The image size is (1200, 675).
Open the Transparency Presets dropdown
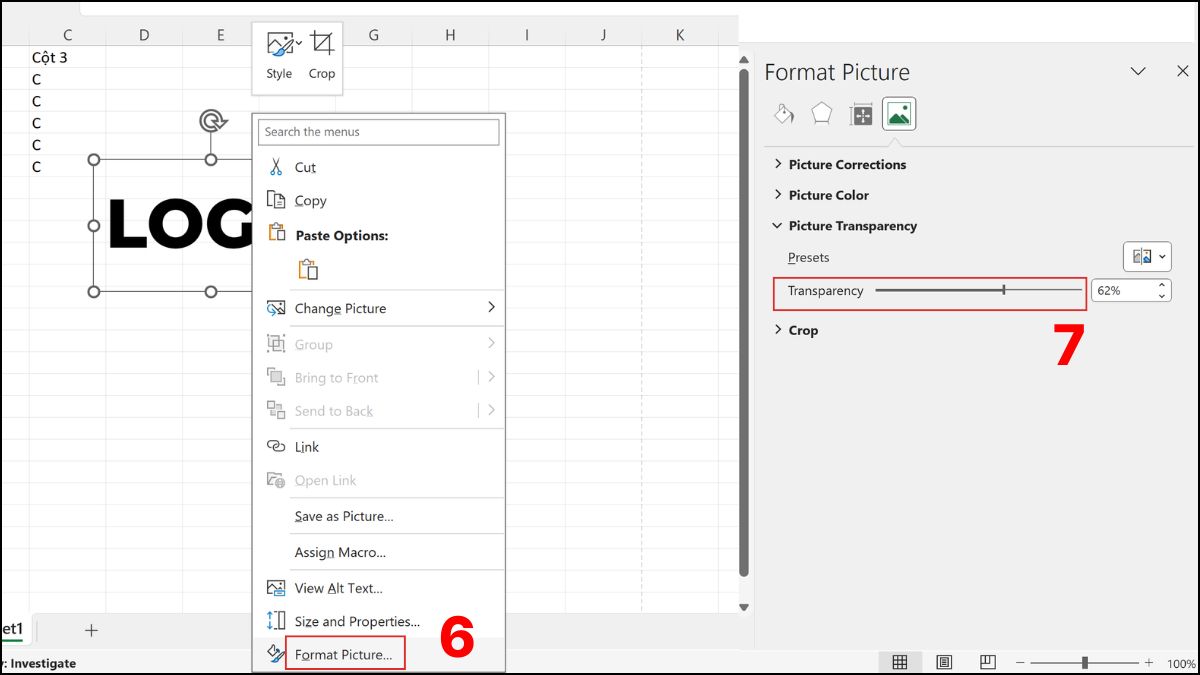pyautogui.click(x=1146, y=256)
